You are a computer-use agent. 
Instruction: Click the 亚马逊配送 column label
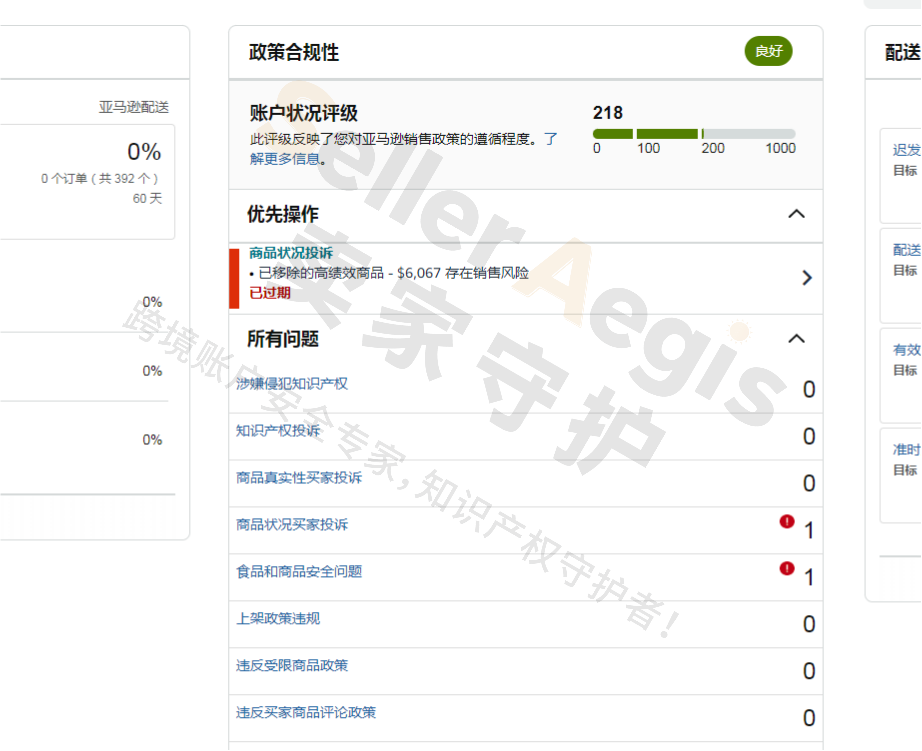point(133,107)
